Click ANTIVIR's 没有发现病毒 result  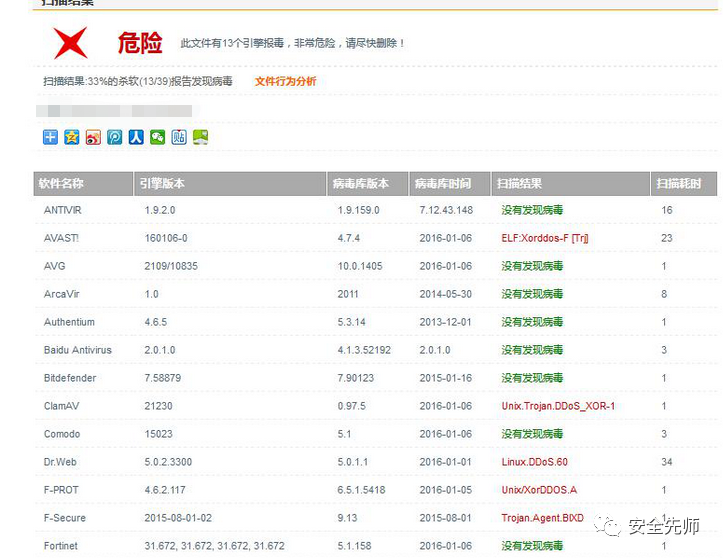coord(532,210)
